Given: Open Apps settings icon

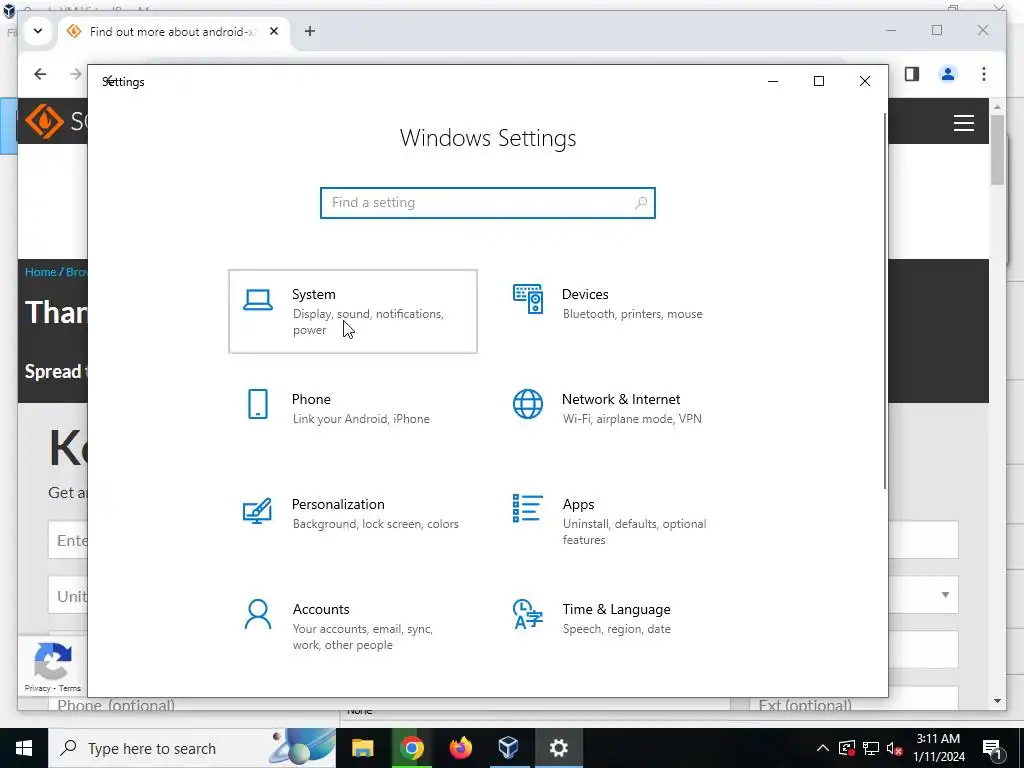Looking at the screenshot, I should 528,509.
